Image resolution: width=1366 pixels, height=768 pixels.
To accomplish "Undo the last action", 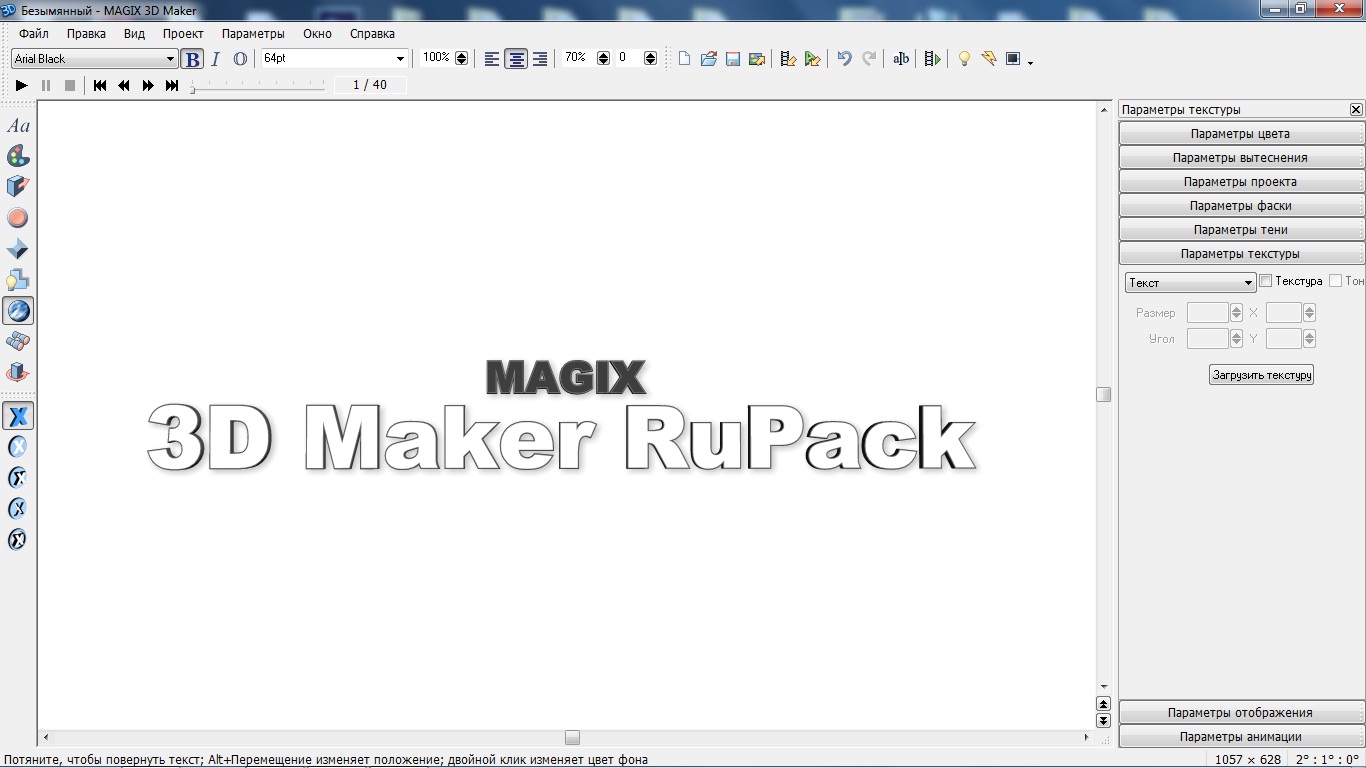I will [x=844, y=59].
